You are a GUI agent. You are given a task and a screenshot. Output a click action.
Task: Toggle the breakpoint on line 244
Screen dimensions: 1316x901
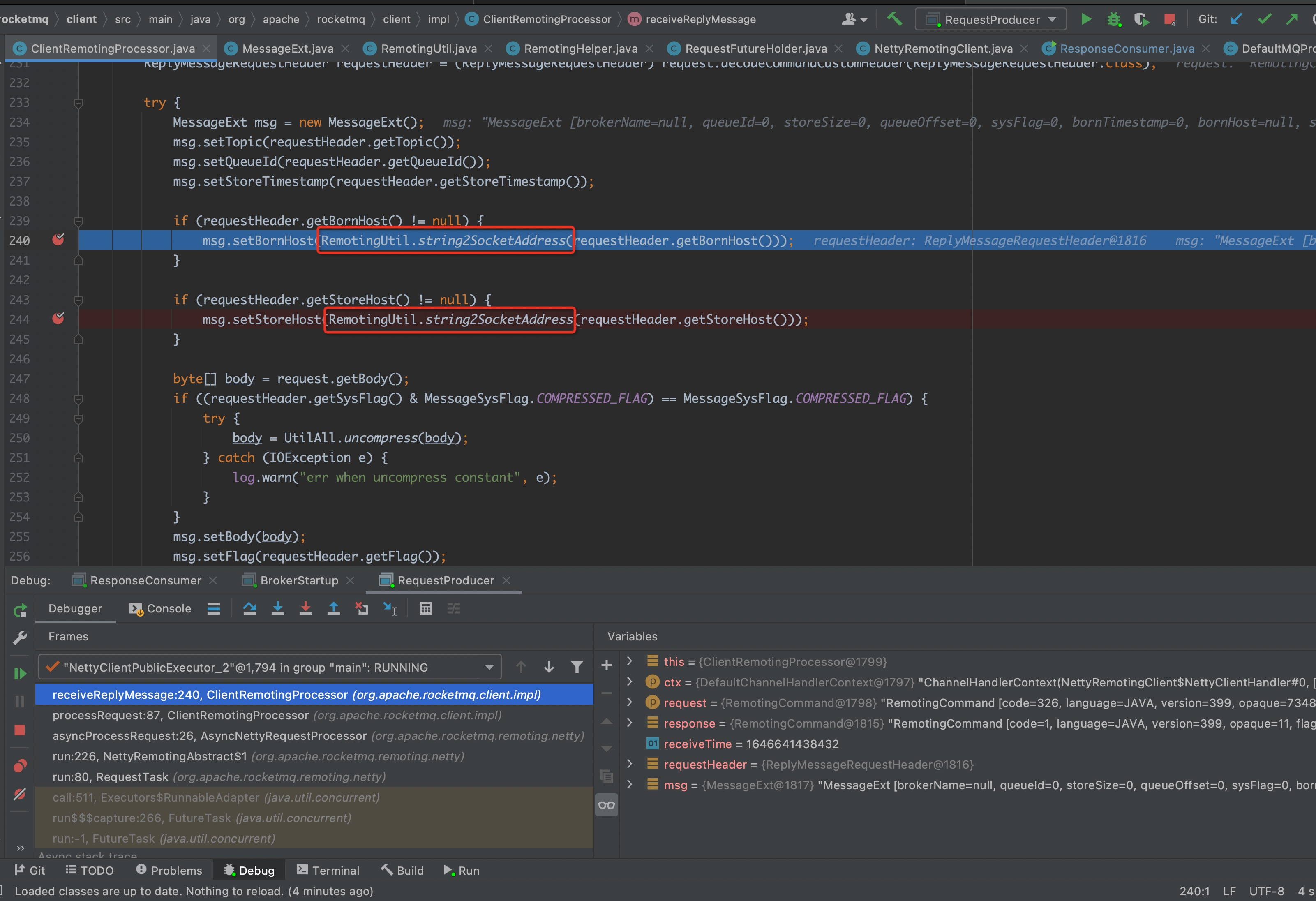point(58,319)
